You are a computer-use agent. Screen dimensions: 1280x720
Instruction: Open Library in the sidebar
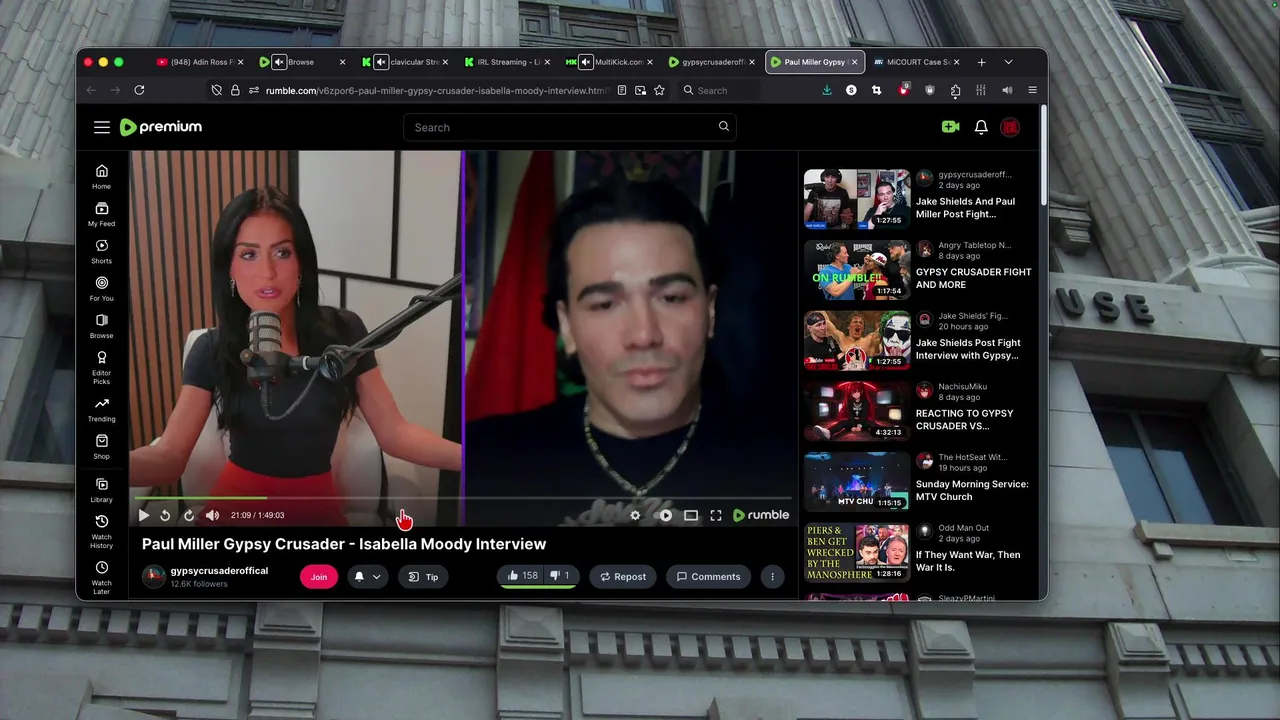pos(102,490)
